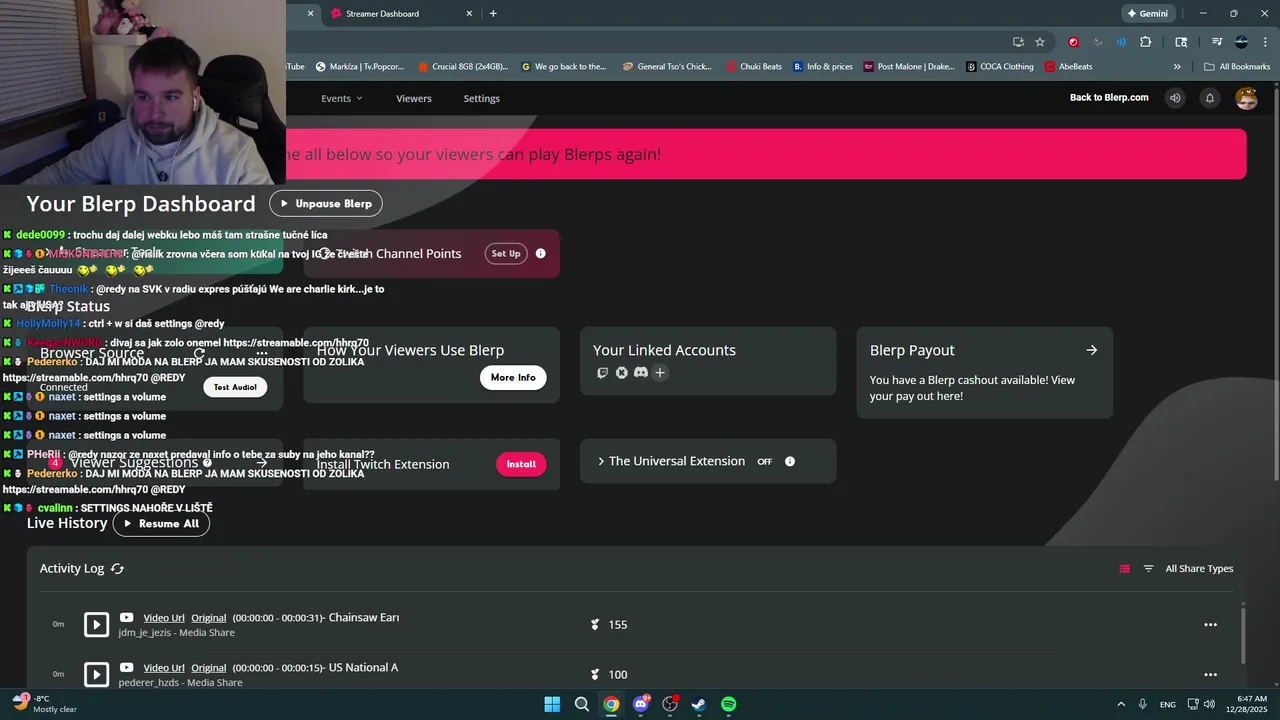The image size is (1280, 720).
Task: Click the Test Audio! button
Action: 235,387
